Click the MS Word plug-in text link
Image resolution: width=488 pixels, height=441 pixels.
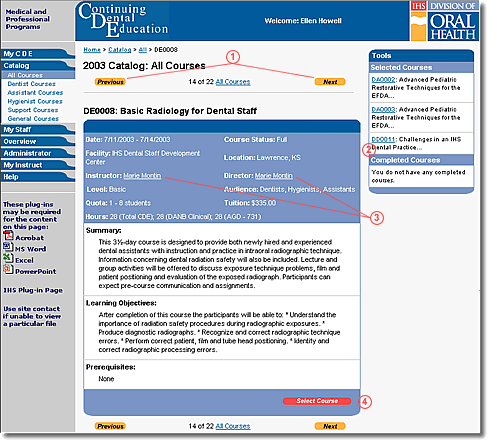tap(30, 249)
